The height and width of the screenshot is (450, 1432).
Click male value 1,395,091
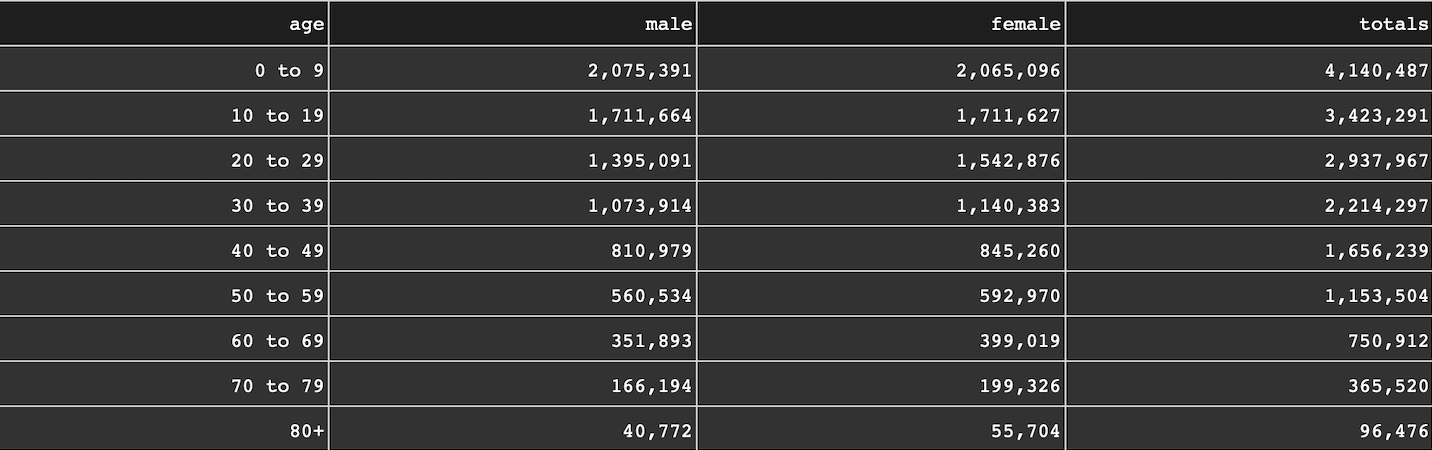pyautogui.click(x=640, y=161)
